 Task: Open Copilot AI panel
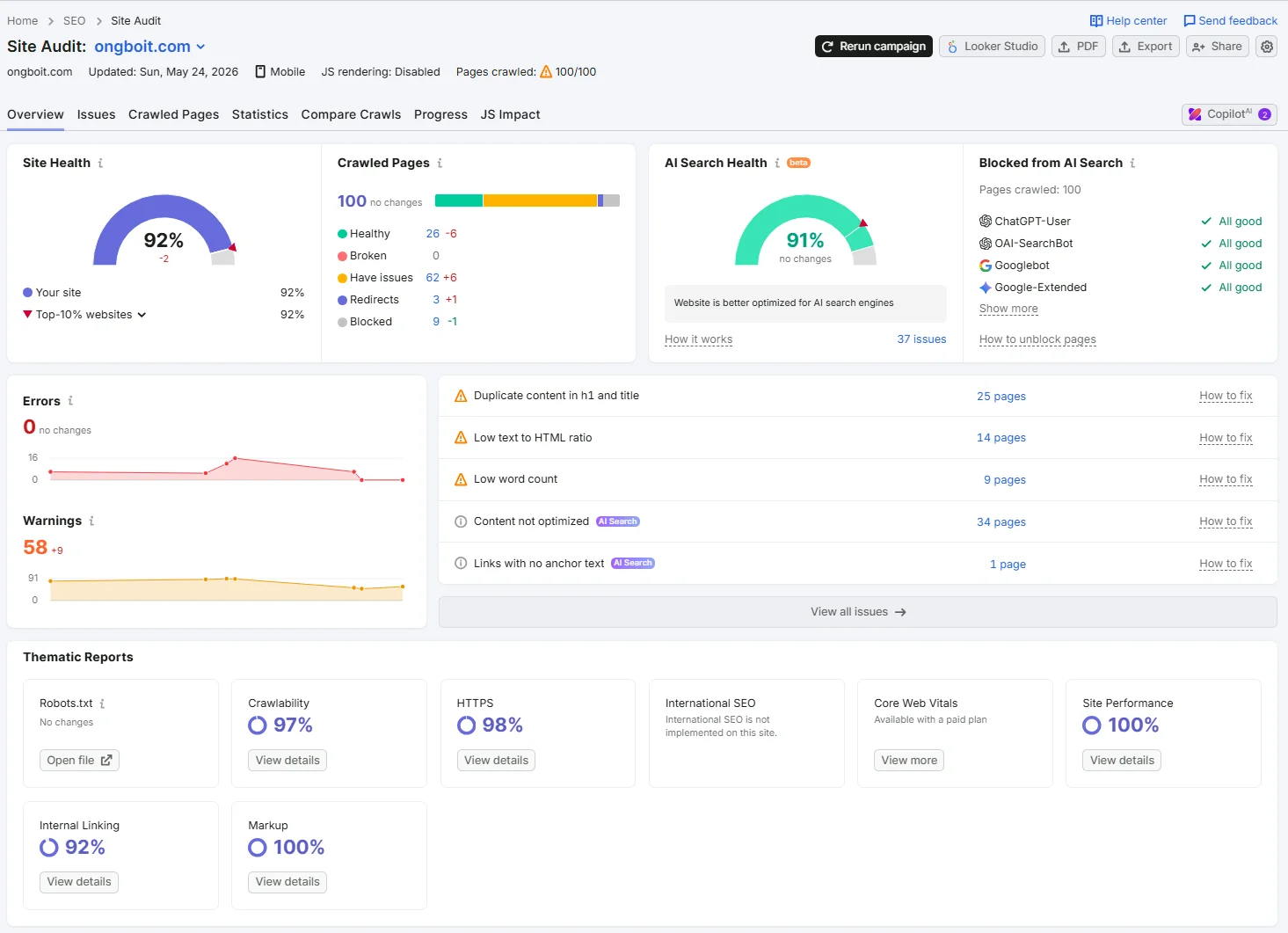(1229, 114)
